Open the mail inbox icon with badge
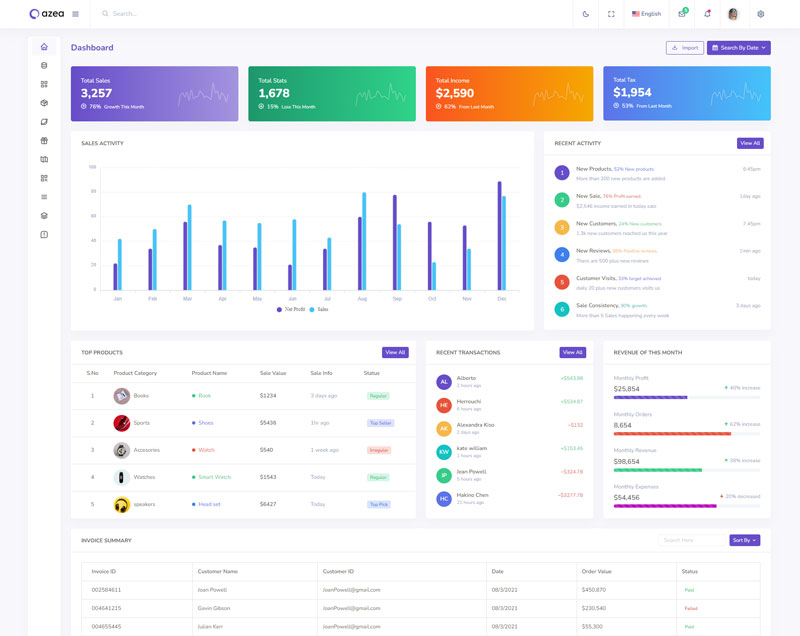Image resolution: width=800 pixels, height=636 pixels. (x=682, y=14)
